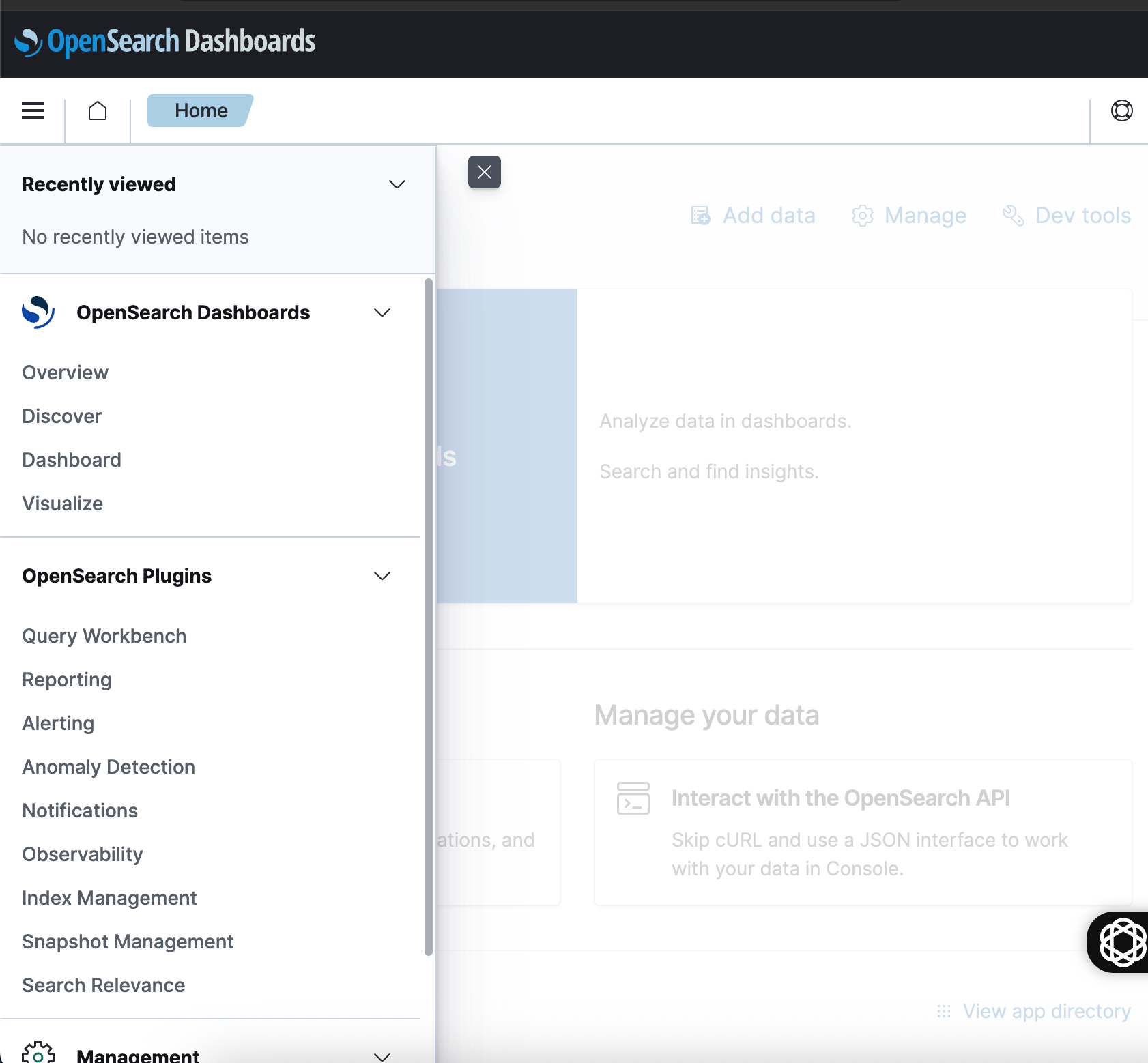1148x1063 pixels.
Task: Open Discover in the side menu
Action: 62,416
